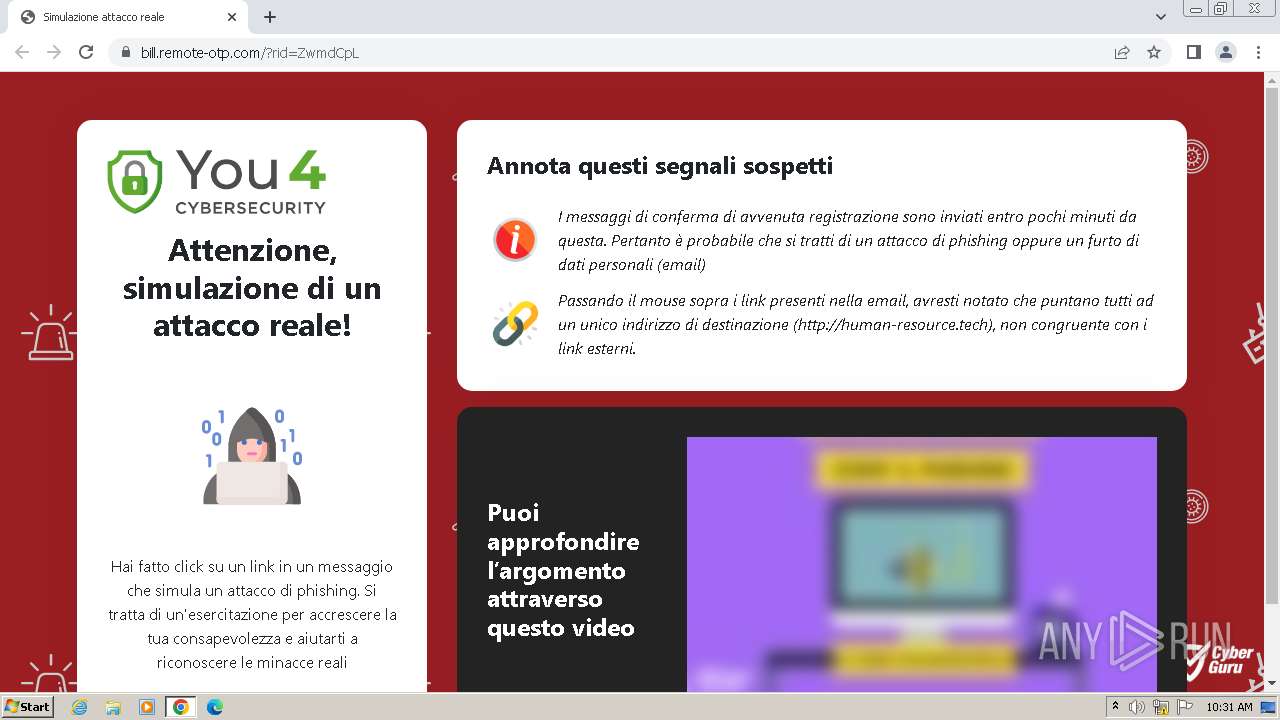Open the Chrome three-dot menu
The image size is (1280, 720).
coord(1258,52)
